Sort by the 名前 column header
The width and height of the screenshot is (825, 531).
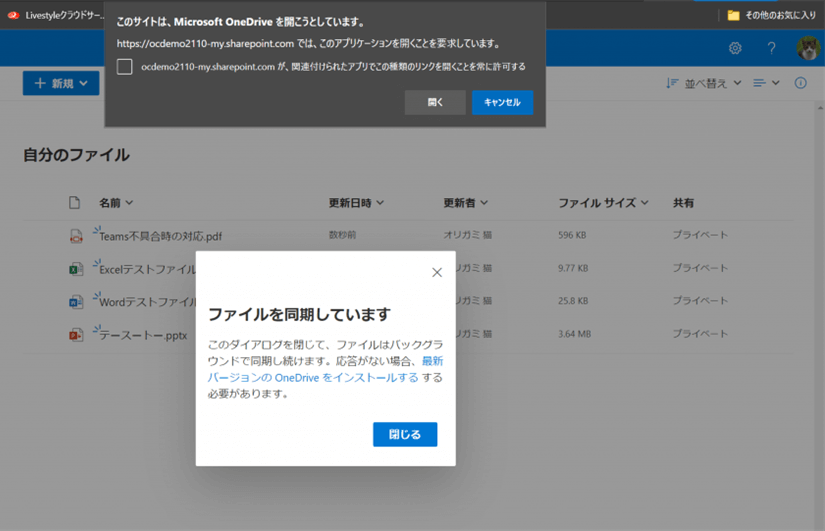(116, 203)
